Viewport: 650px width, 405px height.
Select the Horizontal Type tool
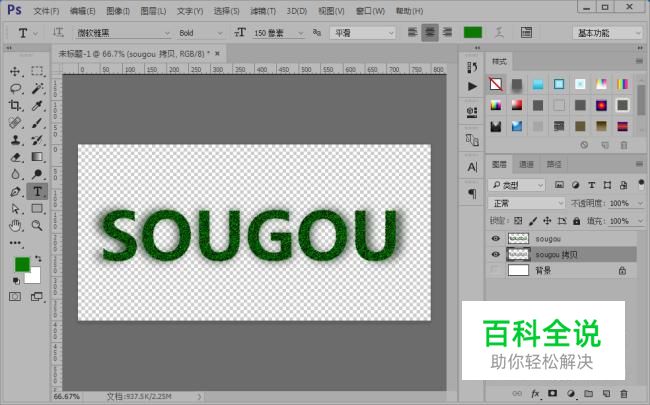tap(37, 192)
